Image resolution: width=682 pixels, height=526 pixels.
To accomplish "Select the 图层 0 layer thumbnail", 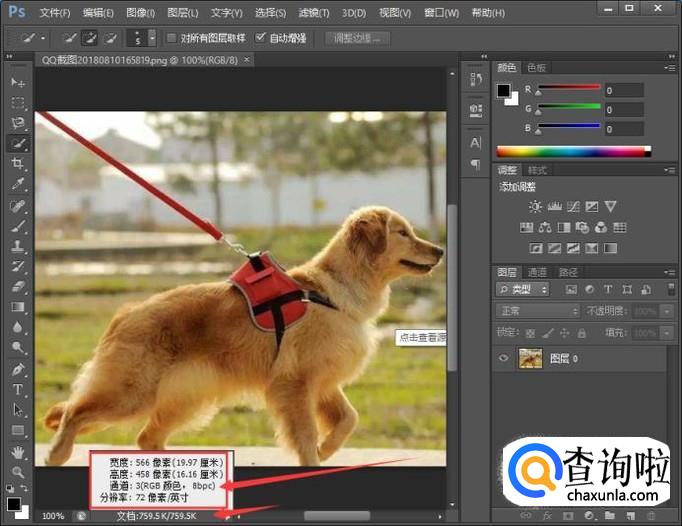I will 530,358.
